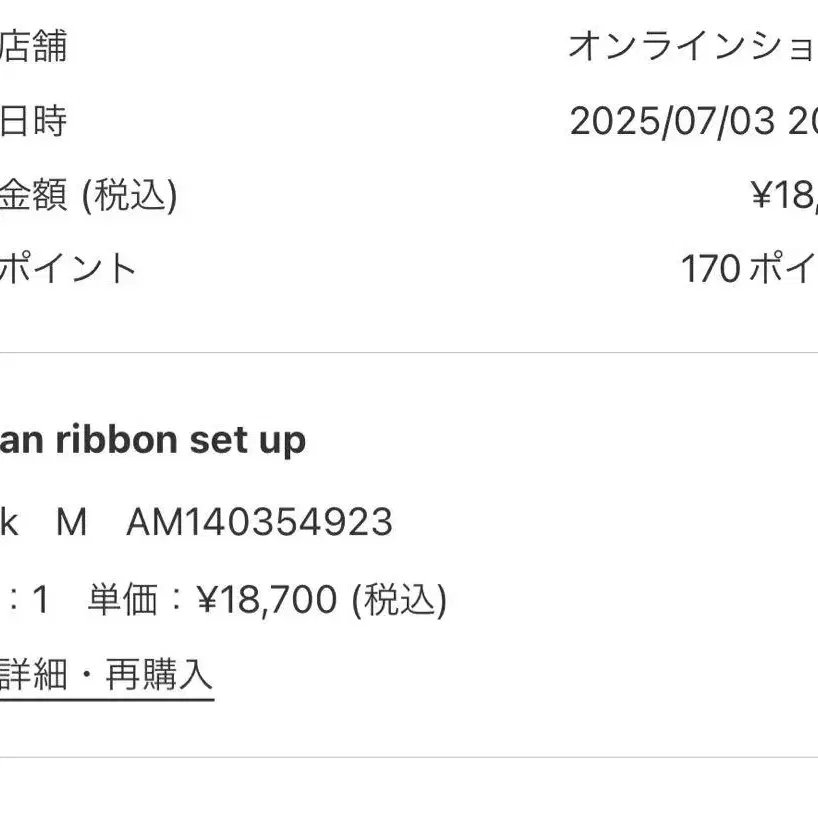Click the divider line below 詳細・再購入

tap(409, 757)
